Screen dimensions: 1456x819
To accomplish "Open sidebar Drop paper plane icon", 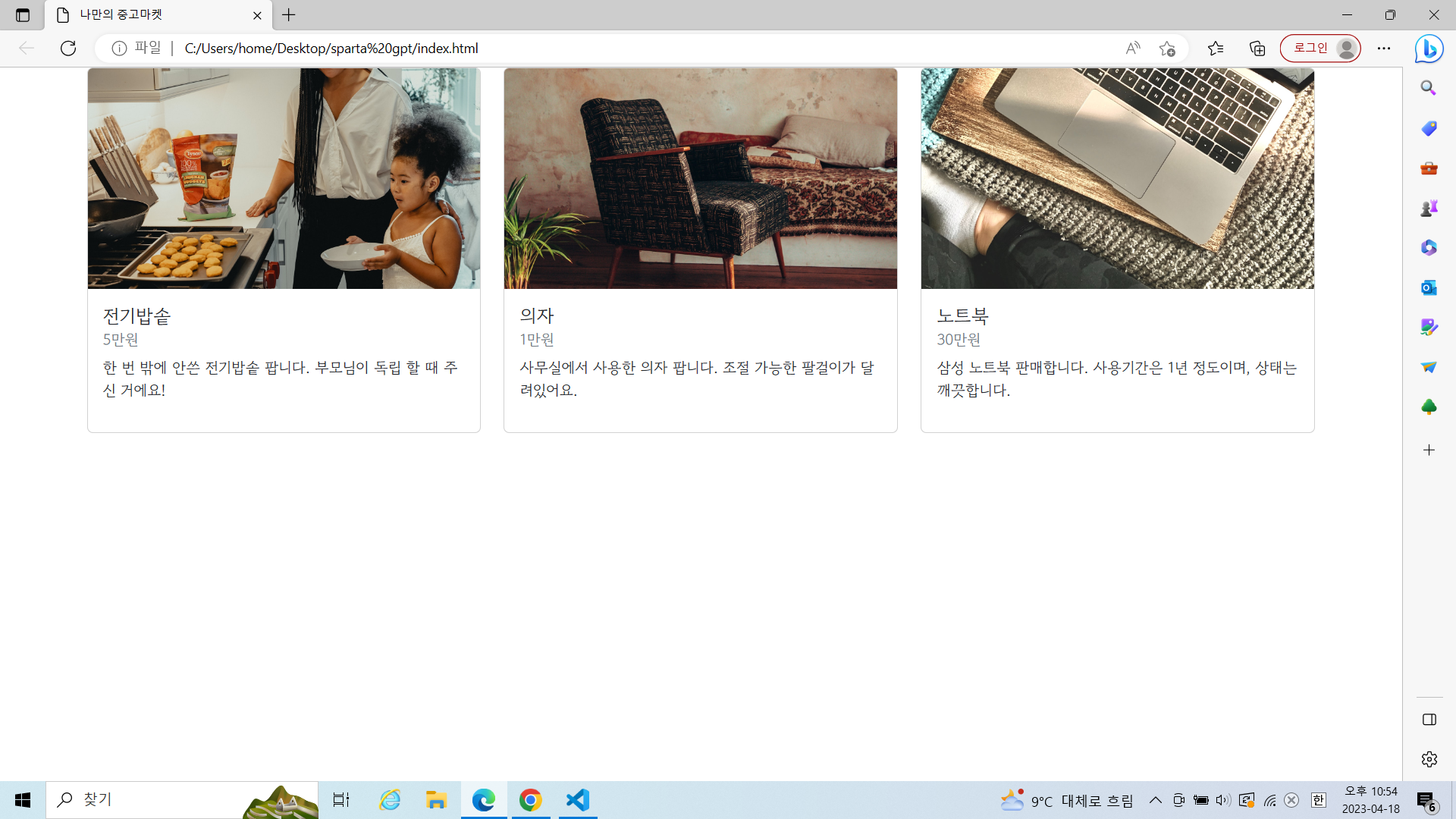I will pyautogui.click(x=1429, y=367).
